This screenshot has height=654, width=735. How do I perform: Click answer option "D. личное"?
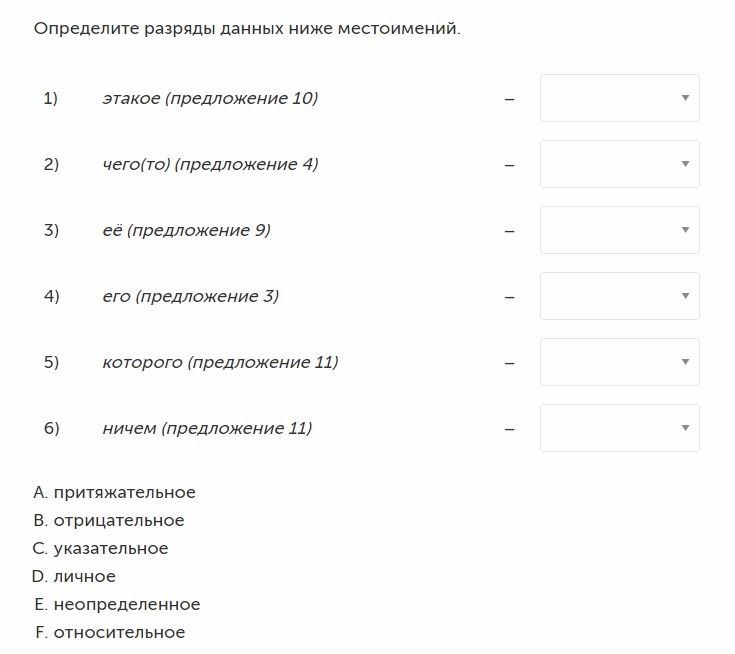(74, 576)
